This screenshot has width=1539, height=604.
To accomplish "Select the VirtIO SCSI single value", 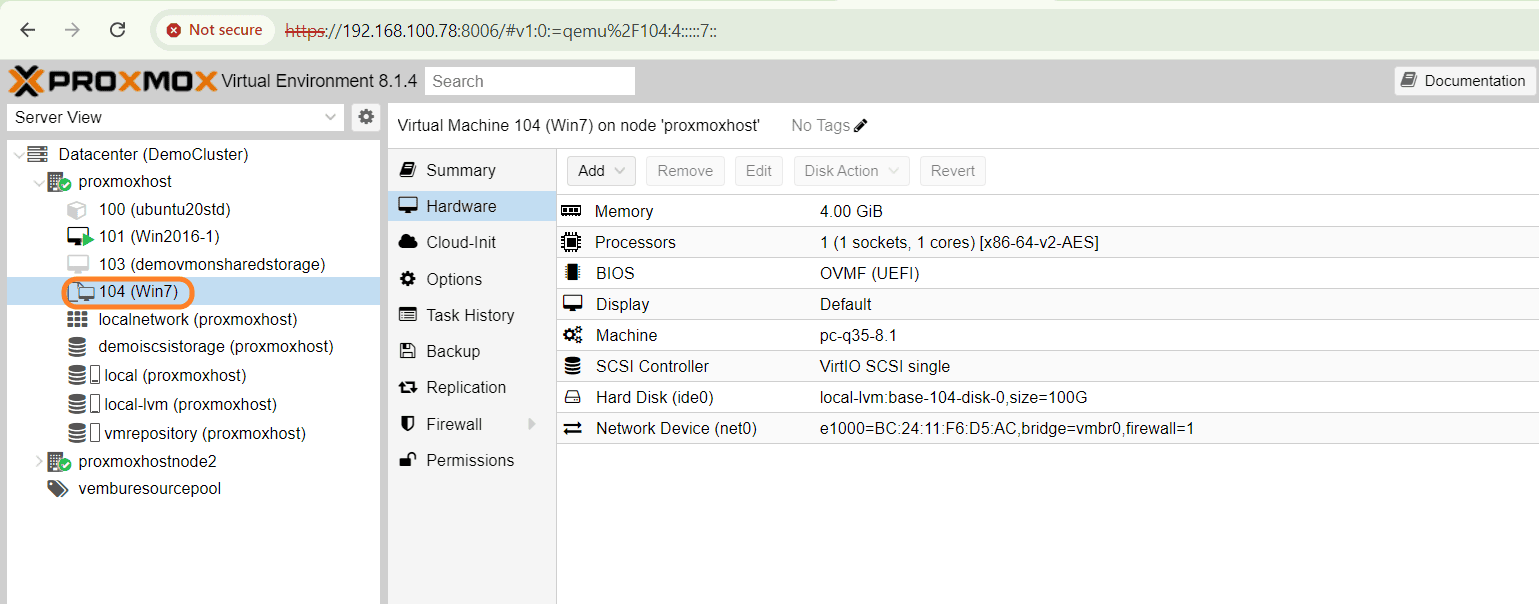I will click(x=885, y=366).
